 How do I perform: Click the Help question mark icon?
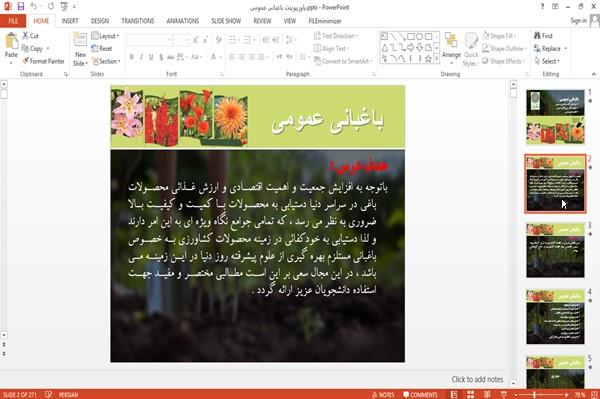(x=542, y=7)
